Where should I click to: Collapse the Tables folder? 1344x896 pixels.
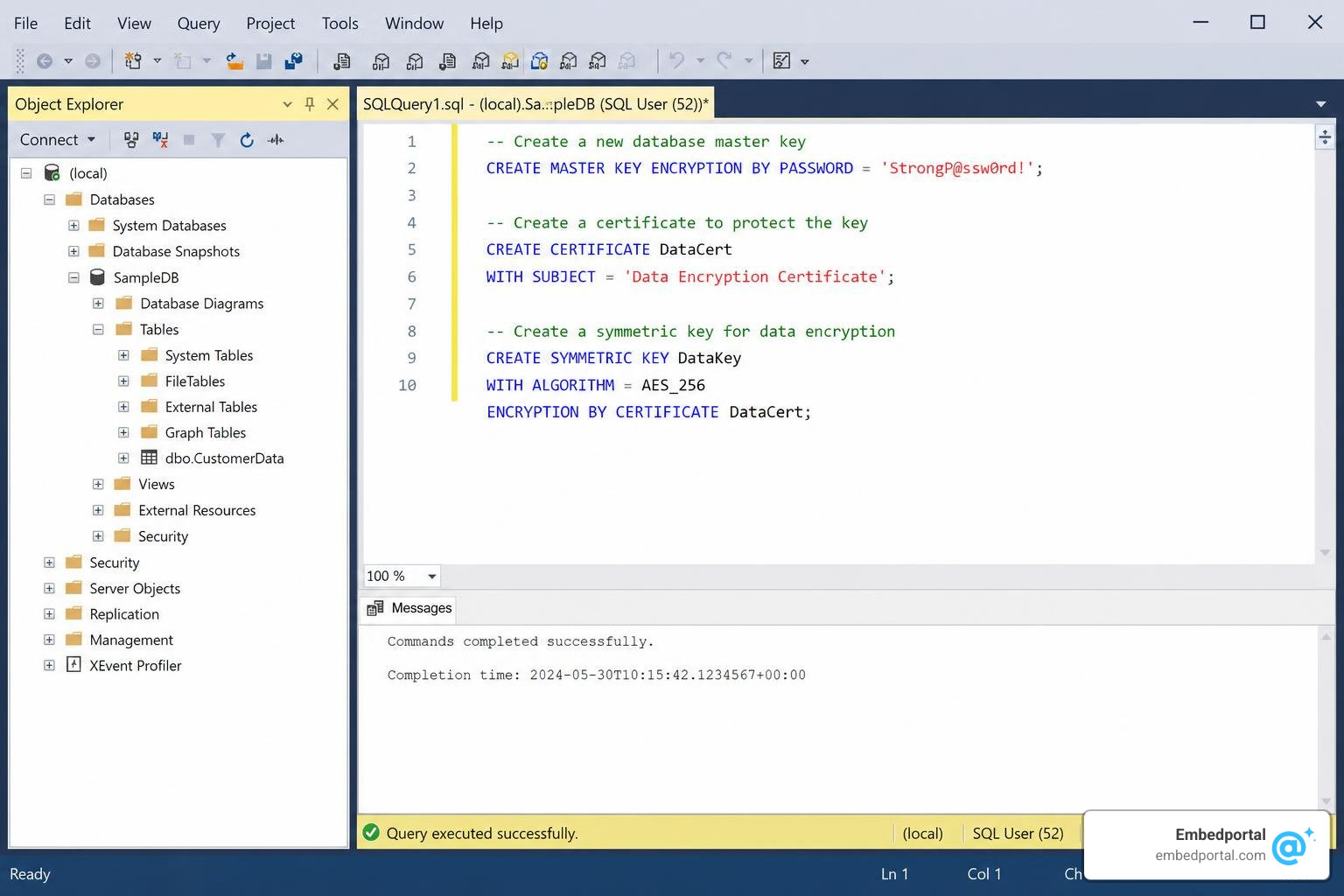pos(98,330)
